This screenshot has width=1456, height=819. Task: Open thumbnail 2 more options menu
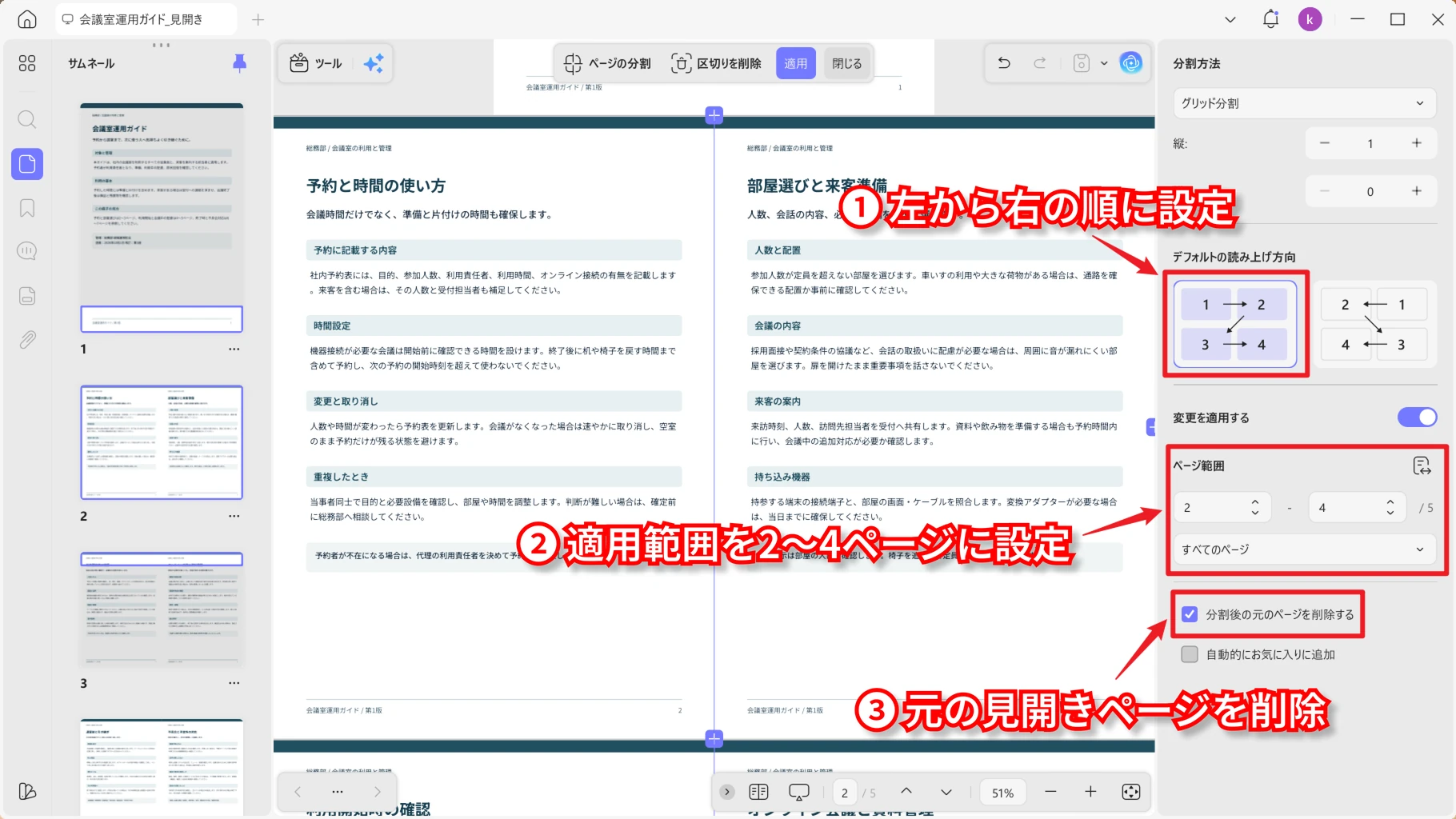234,516
